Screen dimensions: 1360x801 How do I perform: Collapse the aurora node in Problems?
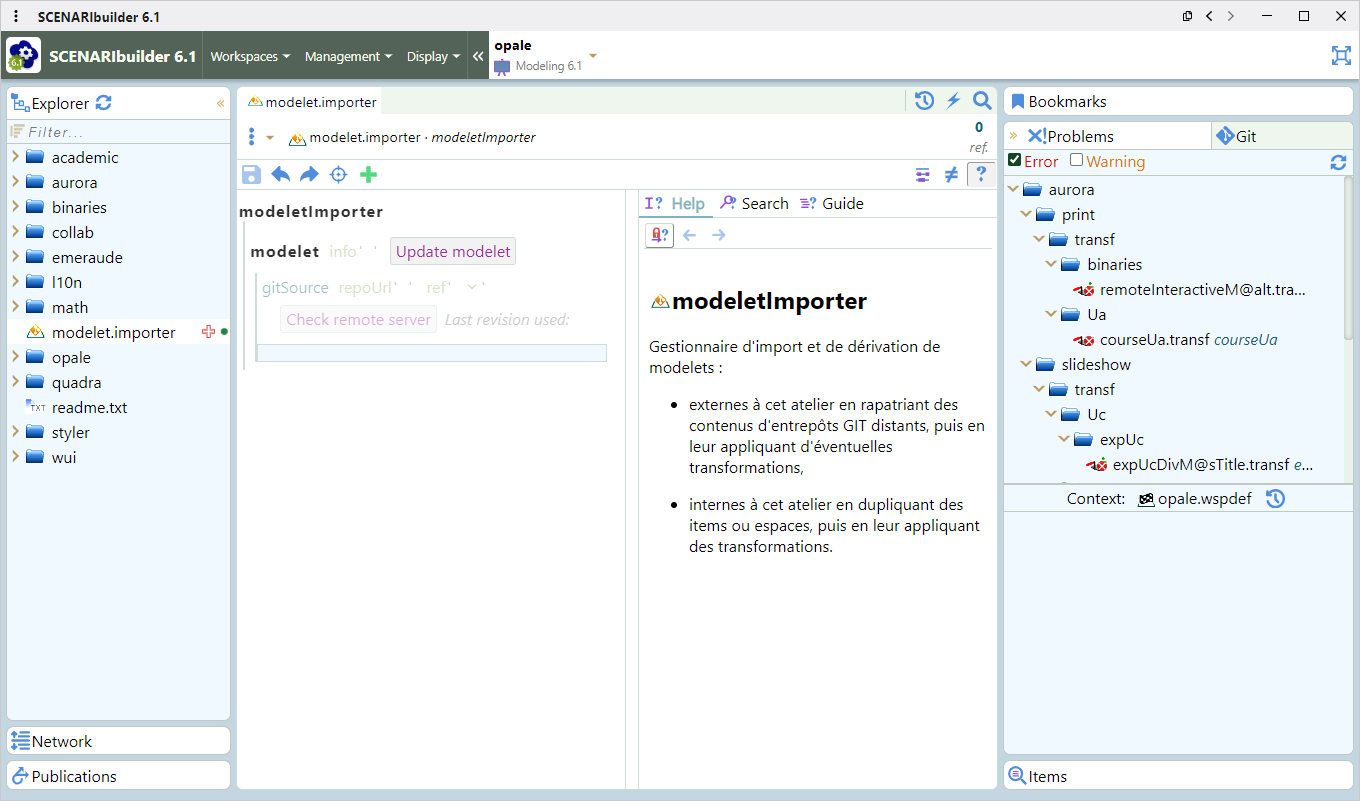[x=1013, y=189]
